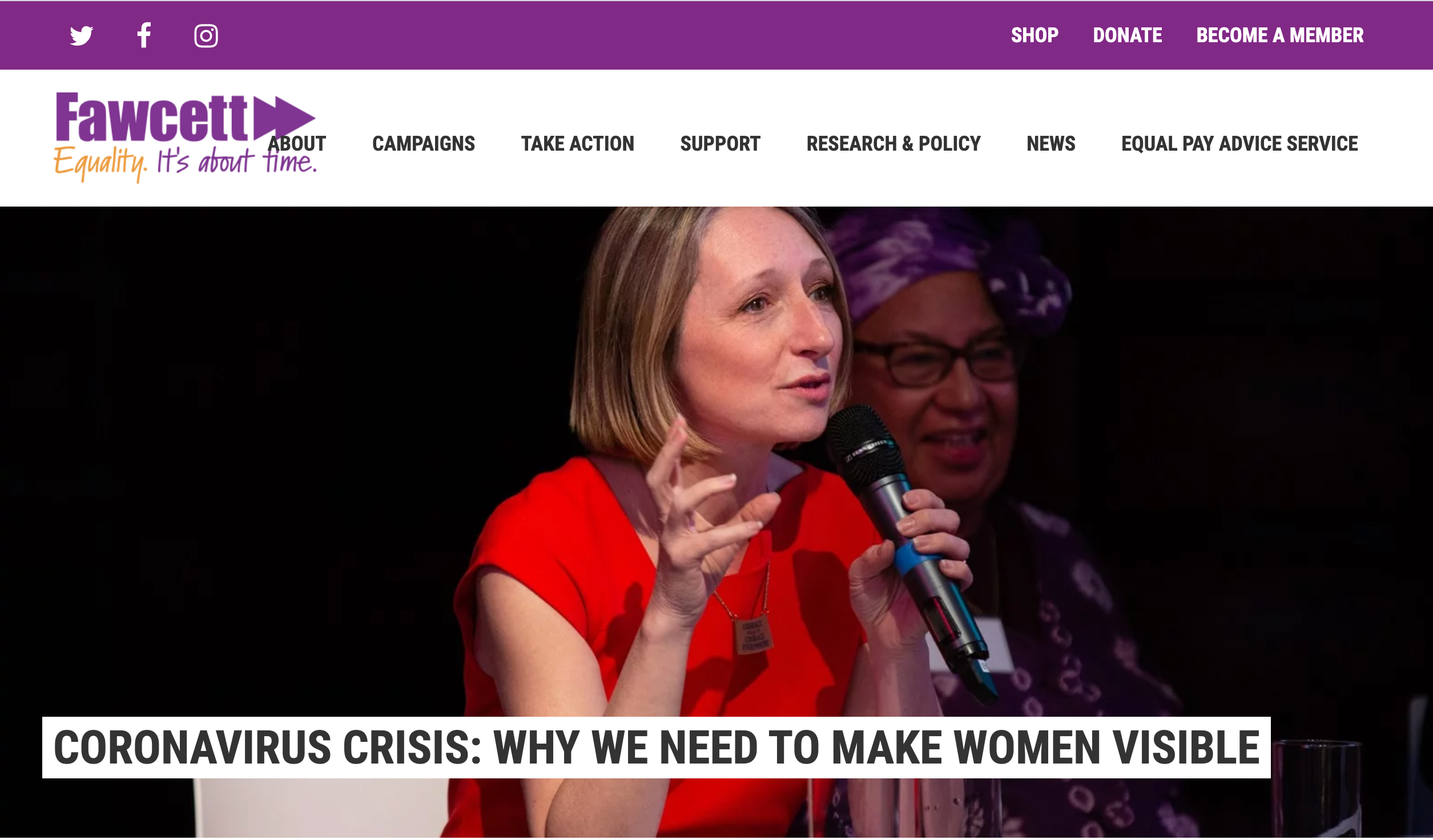The height and width of the screenshot is (840, 1433).
Task: Click the purple double-arrow in the Fawcett logo
Action: (284, 118)
